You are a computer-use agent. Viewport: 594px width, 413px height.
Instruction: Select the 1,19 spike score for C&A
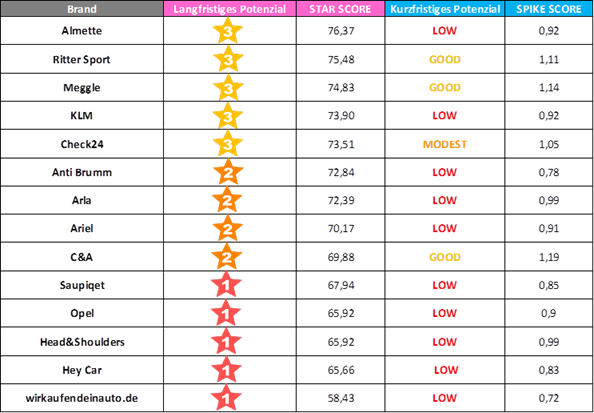coord(549,257)
